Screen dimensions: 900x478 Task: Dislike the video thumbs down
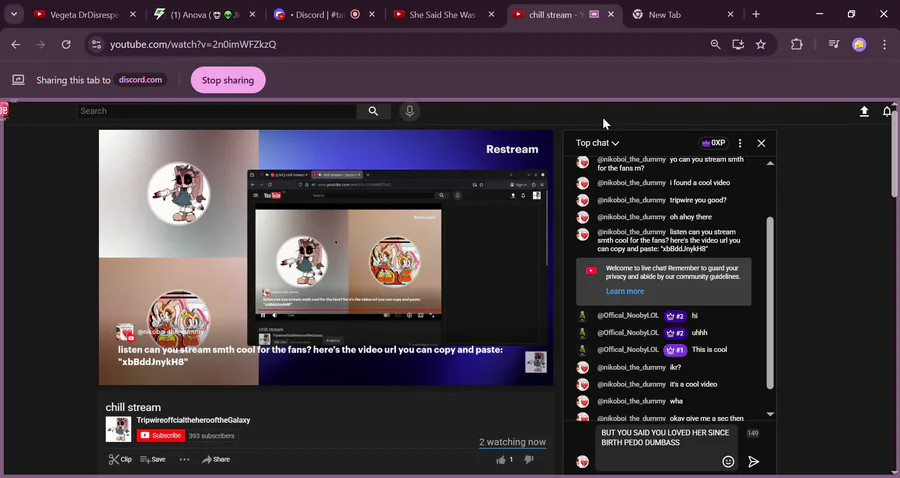tap(529, 460)
